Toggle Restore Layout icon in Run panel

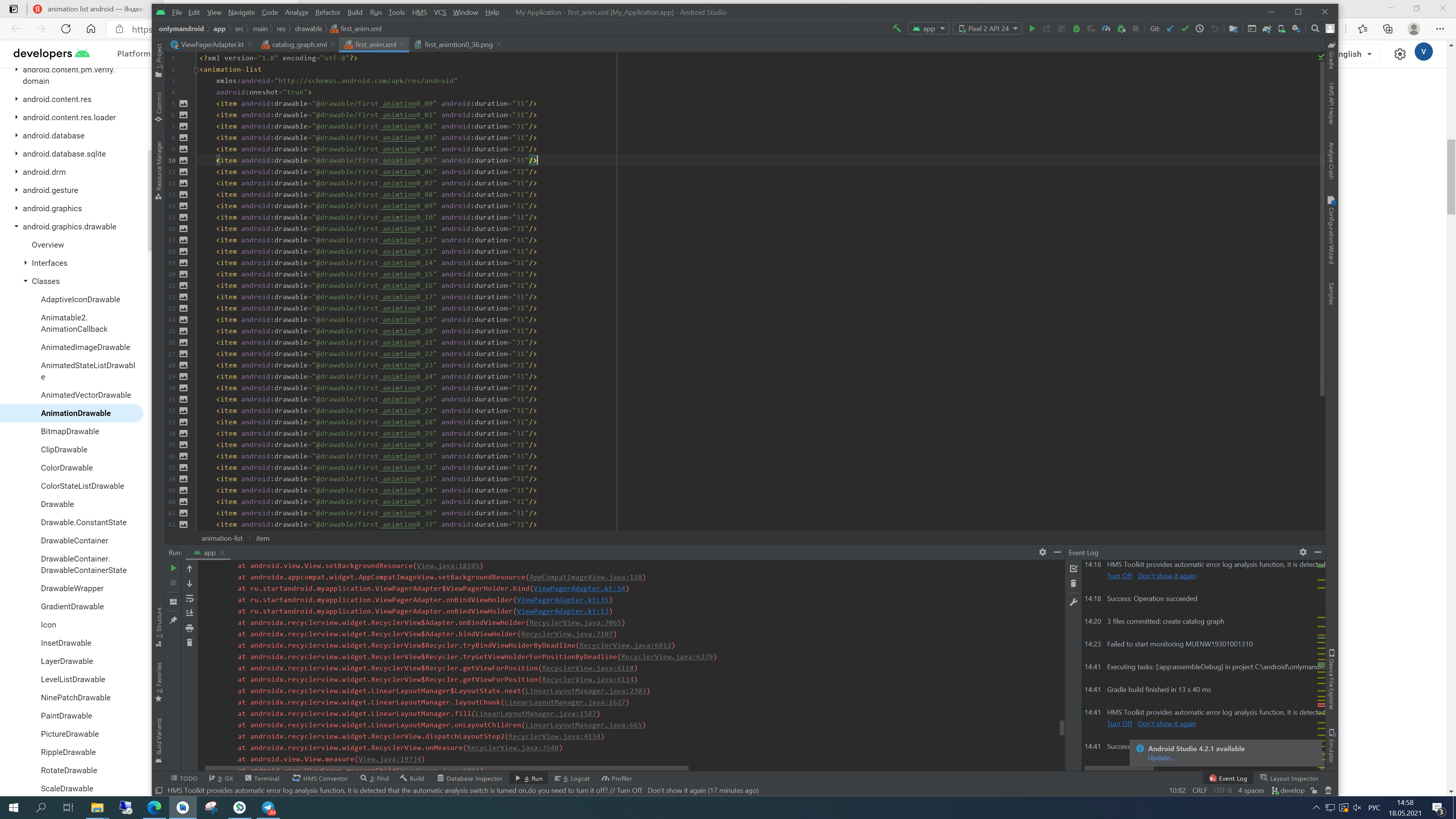click(173, 601)
